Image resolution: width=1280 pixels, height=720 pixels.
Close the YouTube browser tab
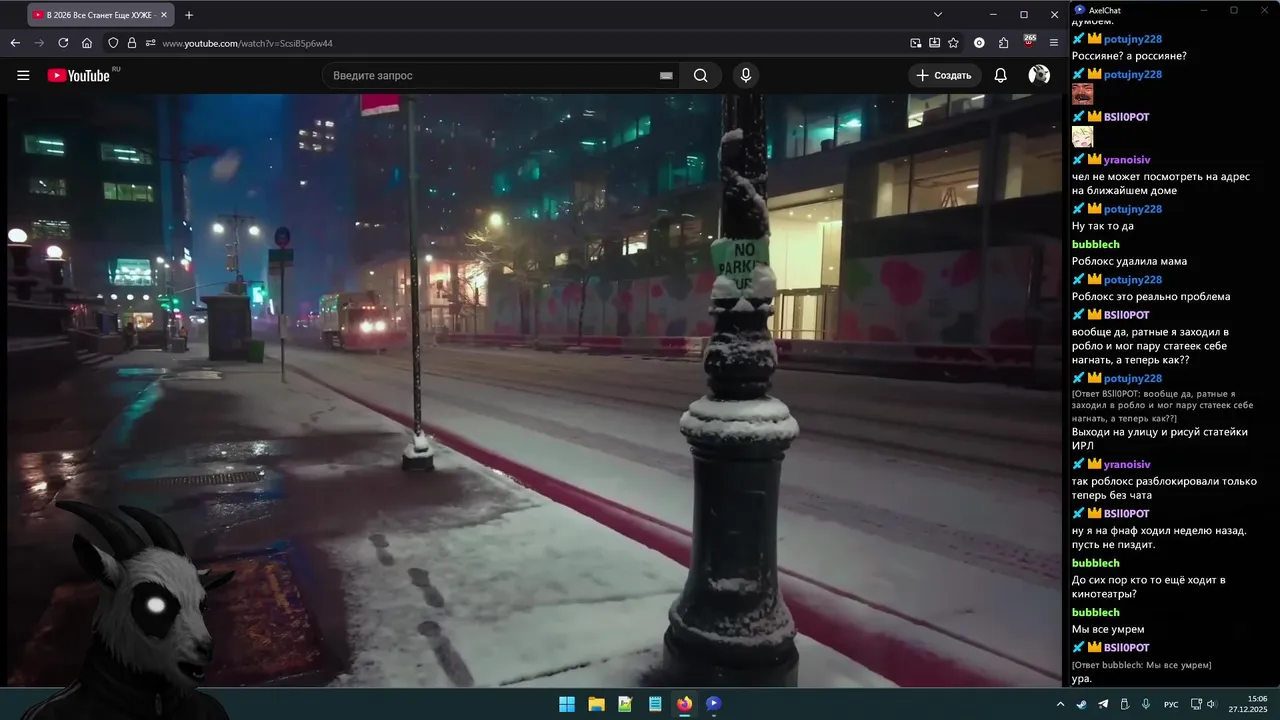click(163, 15)
